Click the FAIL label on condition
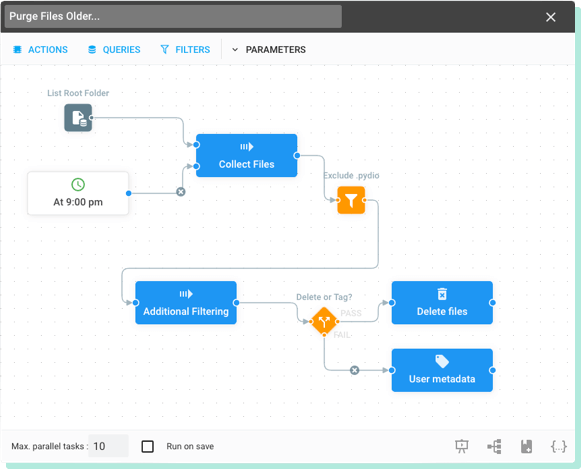The image size is (581, 469). click(x=342, y=335)
